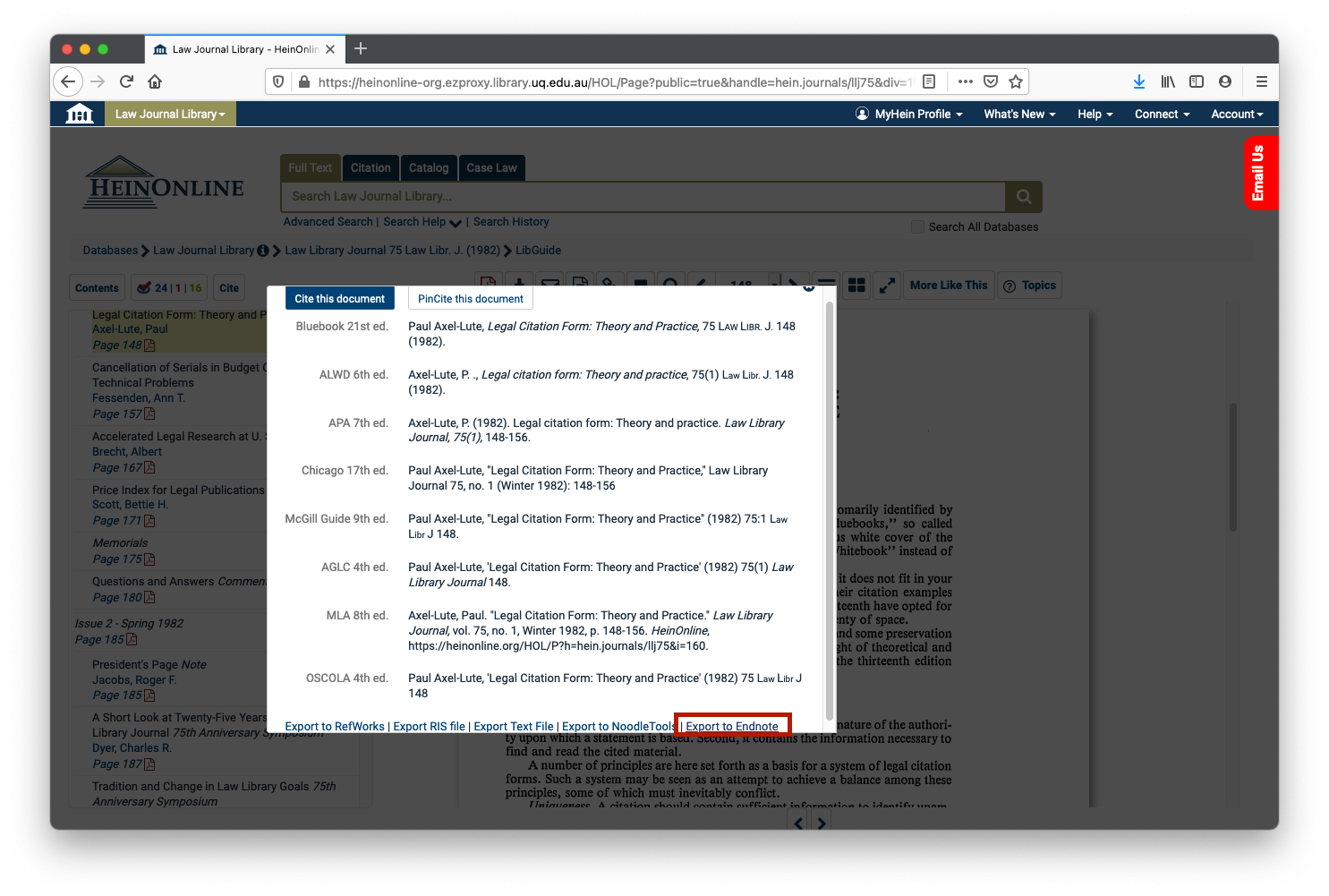Switch to multi-page grid view
Image resolution: width=1329 pixels, height=896 pixels.
856,285
